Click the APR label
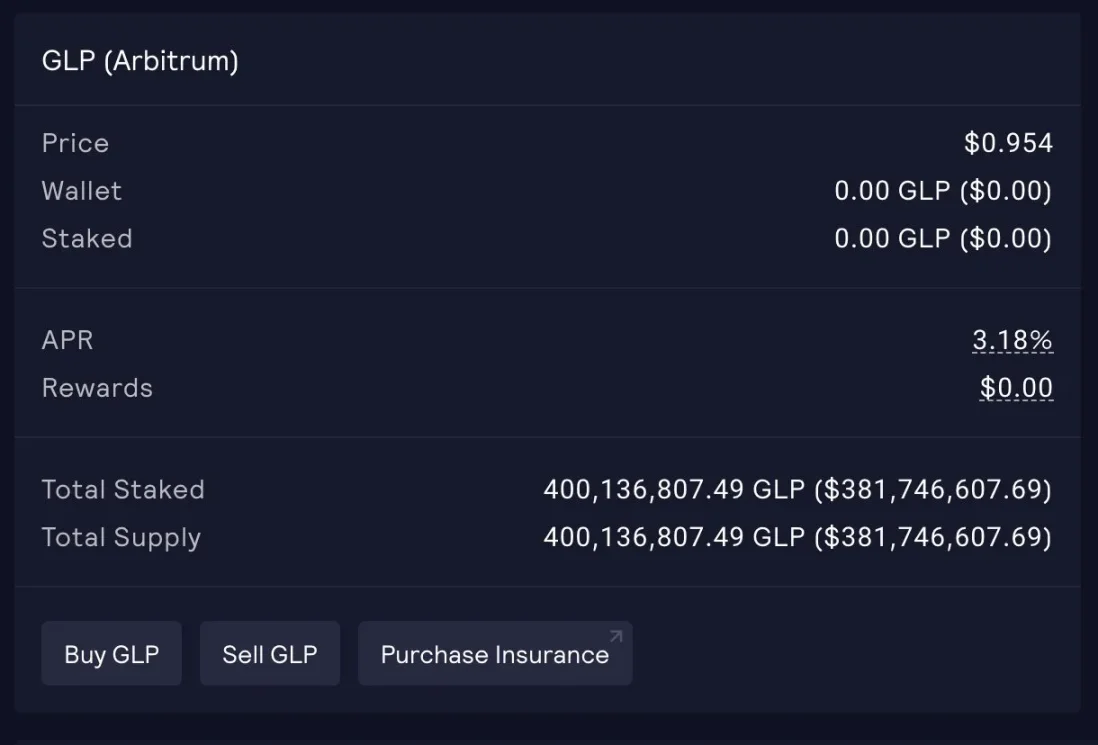1098x745 pixels. point(67,340)
